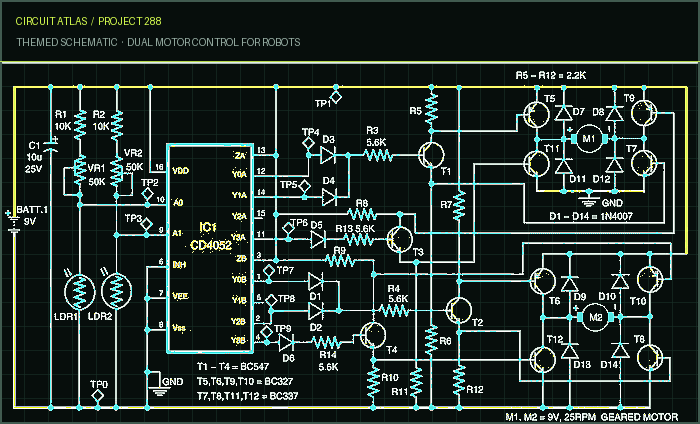Viewport: 700px width, 424px height.
Task: Select the R14 5.6K resistor symbol
Action: pos(326,342)
